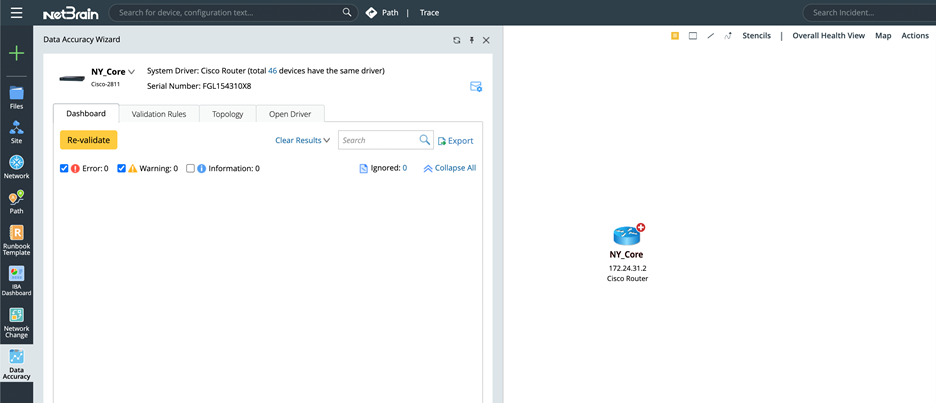Click the 46 devices link

(x=272, y=70)
